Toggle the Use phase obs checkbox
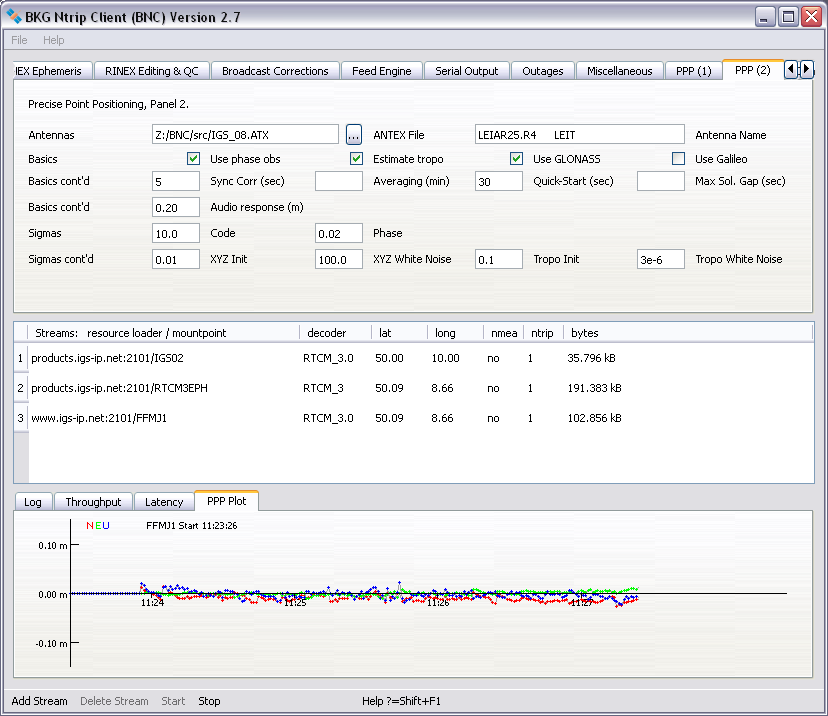Viewport: 828px width, 716px height. click(x=194, y=159)
